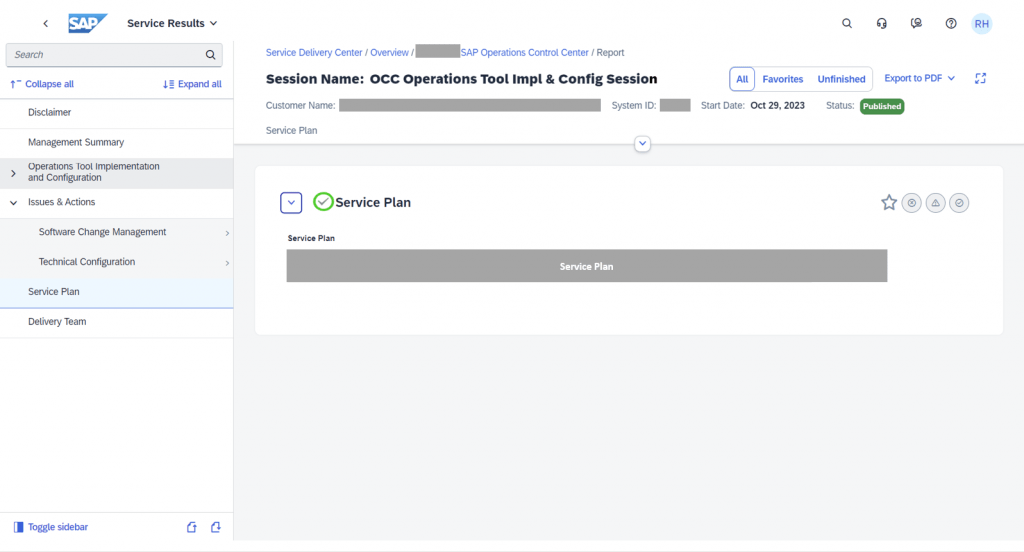Viewport: 1024px width, 552px height.
Task: Select the Favorites filter tab
Action: 782,79
